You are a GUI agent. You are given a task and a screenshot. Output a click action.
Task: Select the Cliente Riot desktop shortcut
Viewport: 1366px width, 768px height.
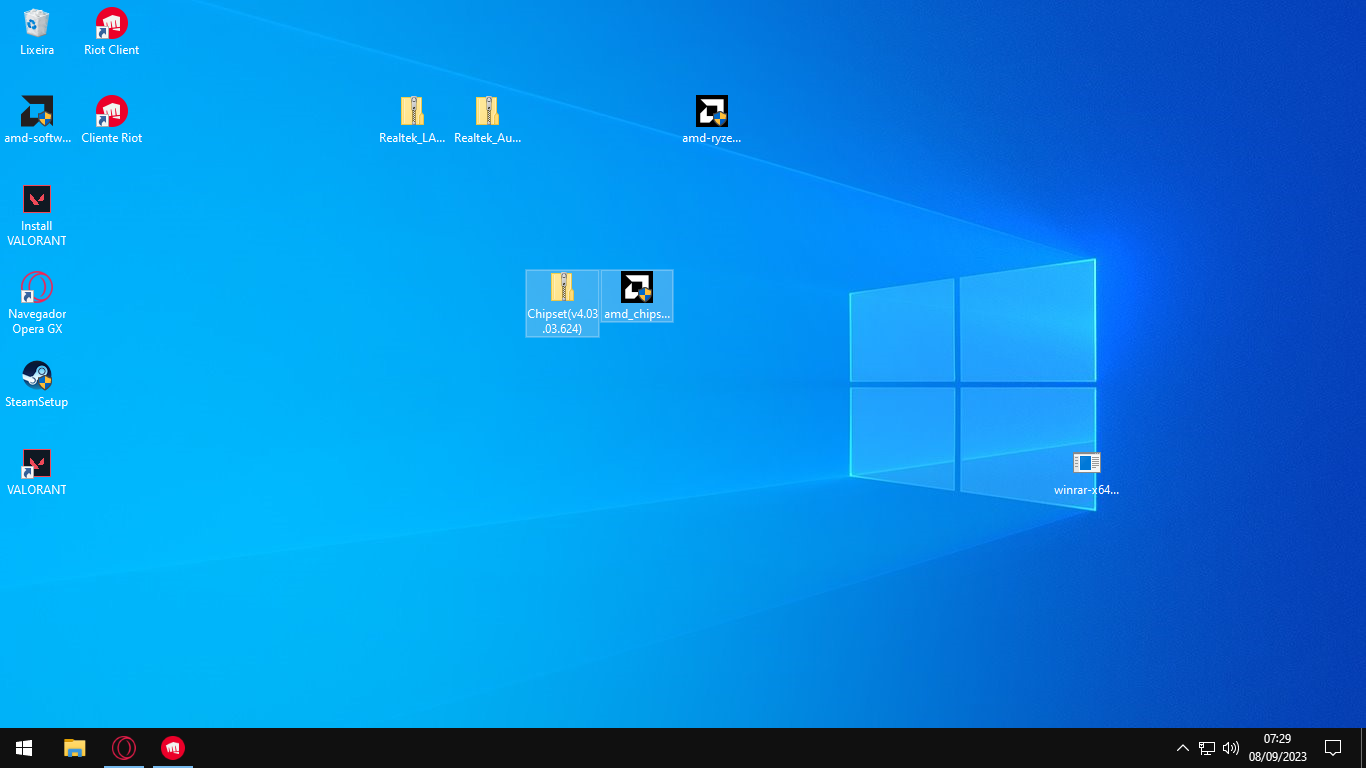111,120
